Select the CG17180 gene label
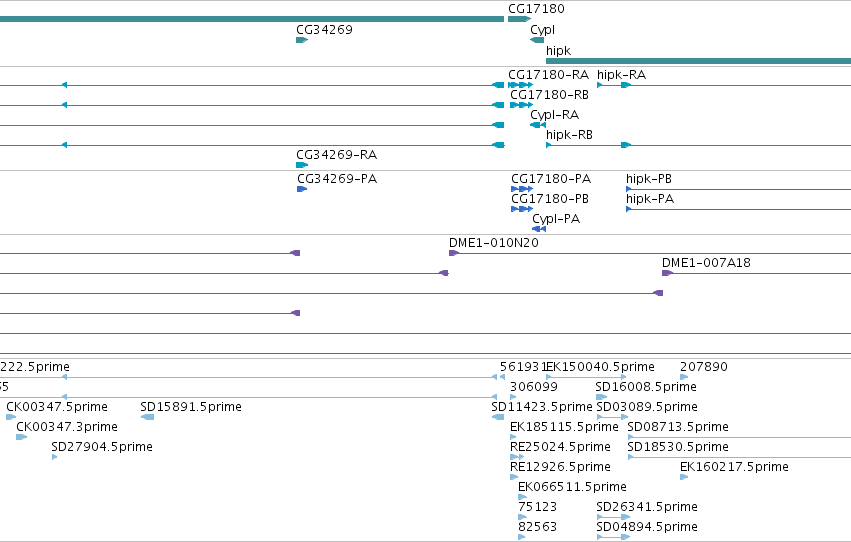 point(536,9)
